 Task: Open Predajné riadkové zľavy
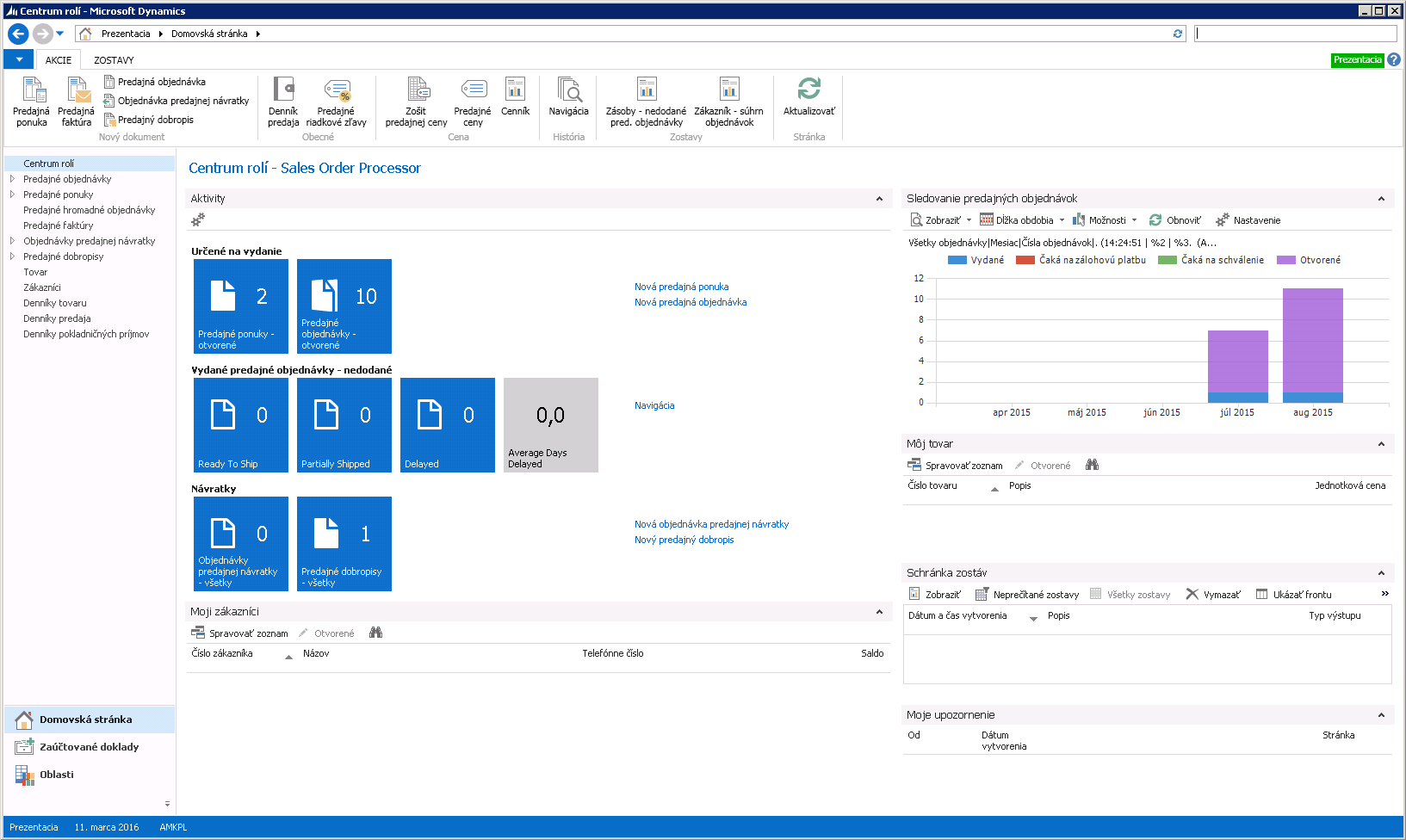[x=336, y=102]
